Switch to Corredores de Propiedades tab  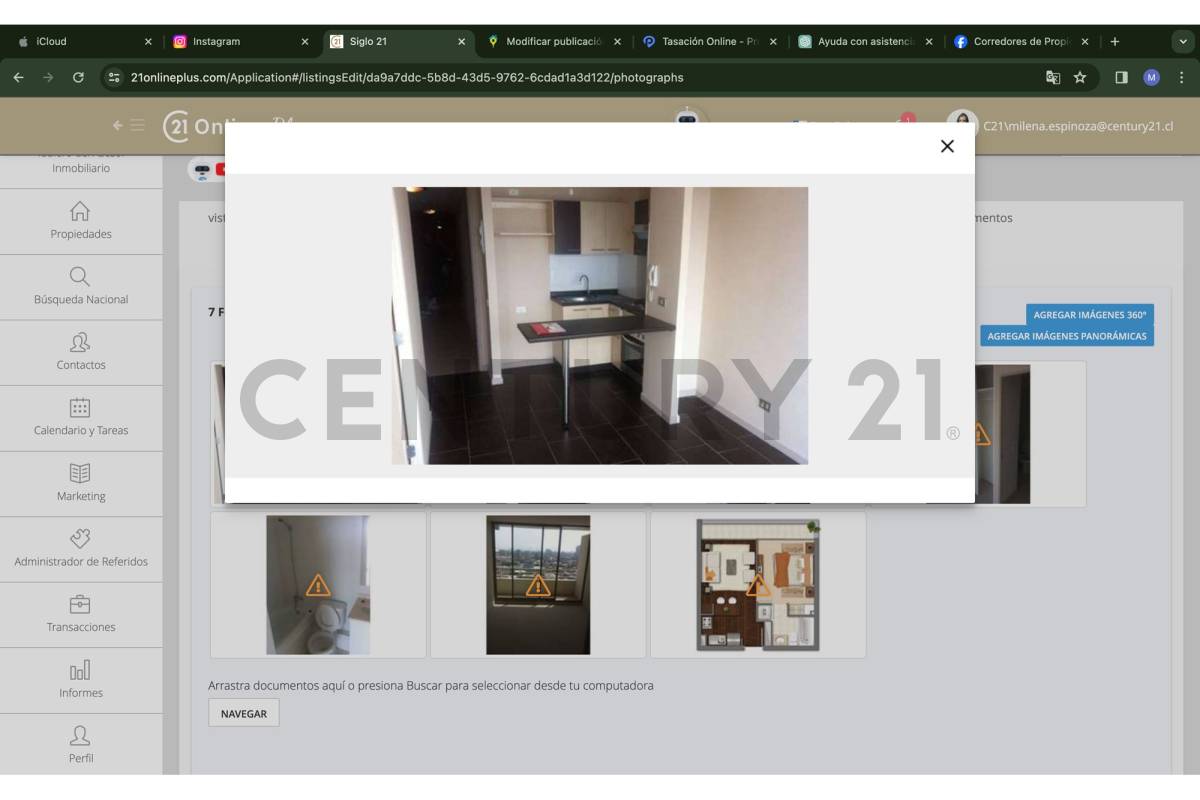(x=1020, y=42)
